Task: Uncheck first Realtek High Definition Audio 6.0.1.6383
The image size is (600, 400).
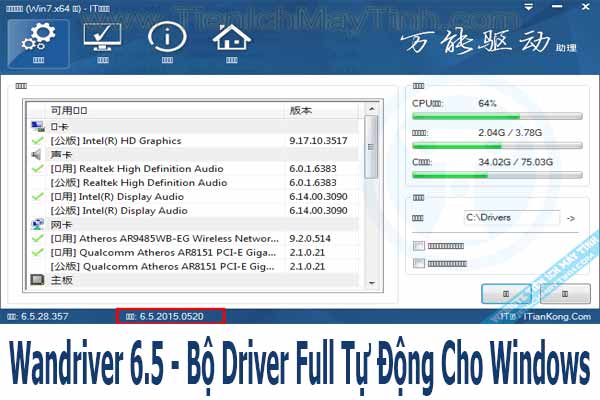Action: pos(38,168)
